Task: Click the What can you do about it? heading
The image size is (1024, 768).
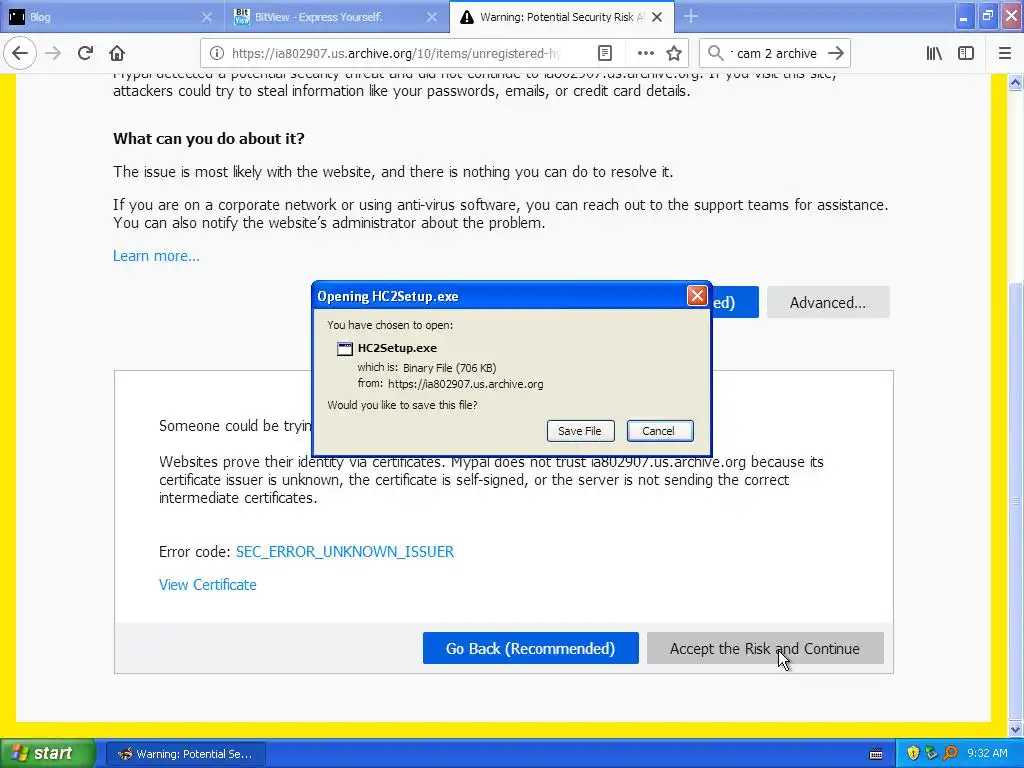Action: [x=208, y=138]
